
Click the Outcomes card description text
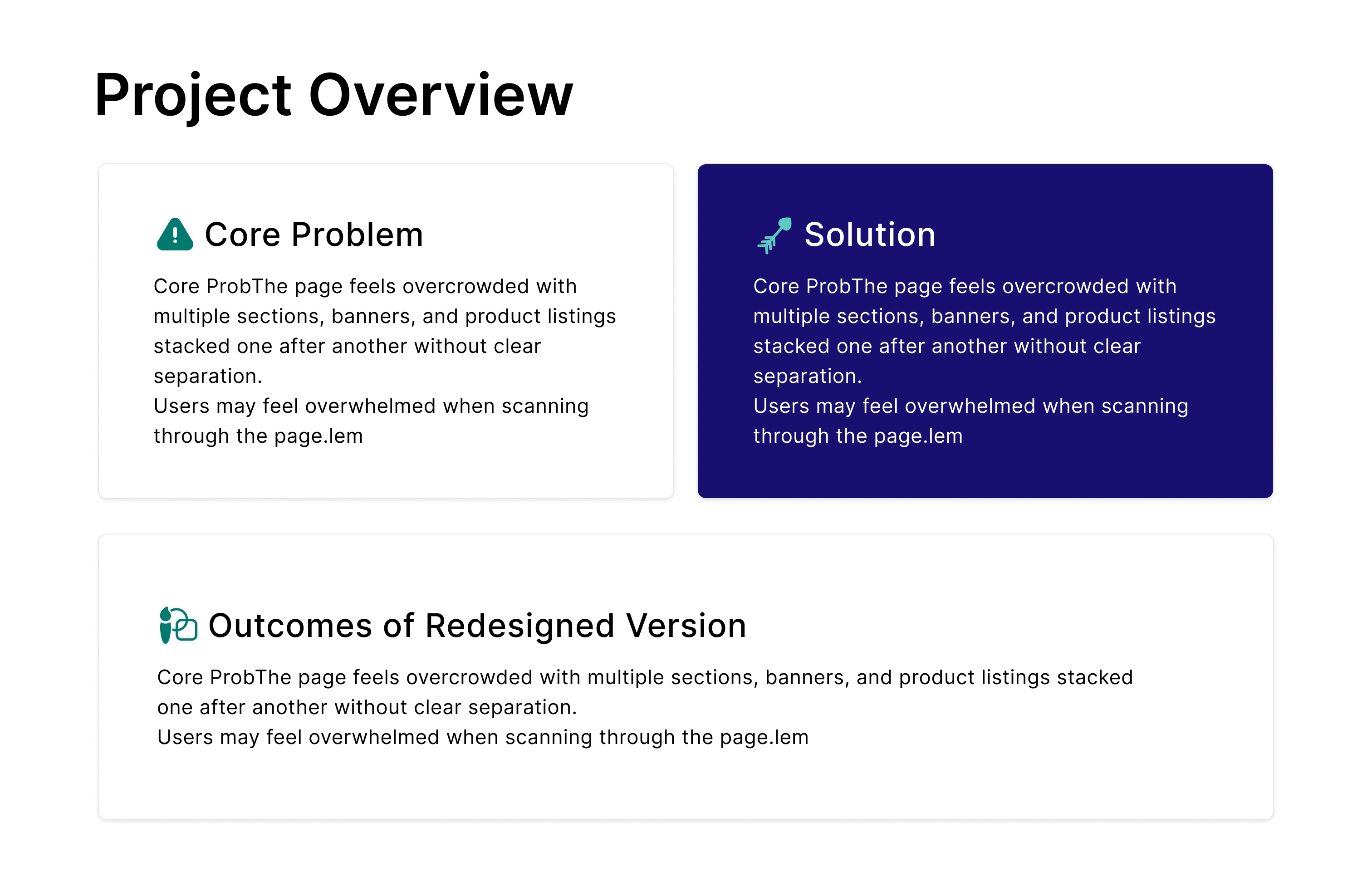pos(645,707)
